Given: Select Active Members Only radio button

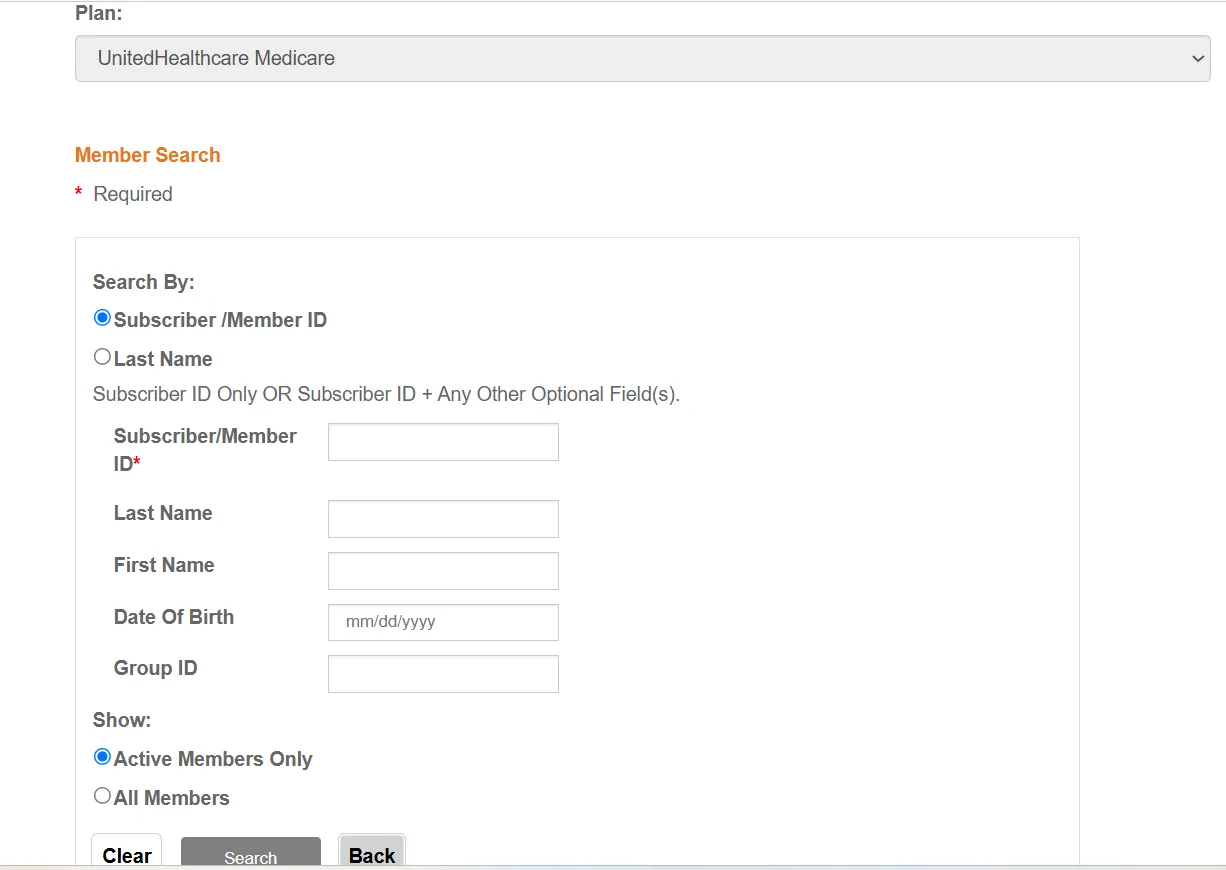Looking at the screenshot, I should 102,757.
